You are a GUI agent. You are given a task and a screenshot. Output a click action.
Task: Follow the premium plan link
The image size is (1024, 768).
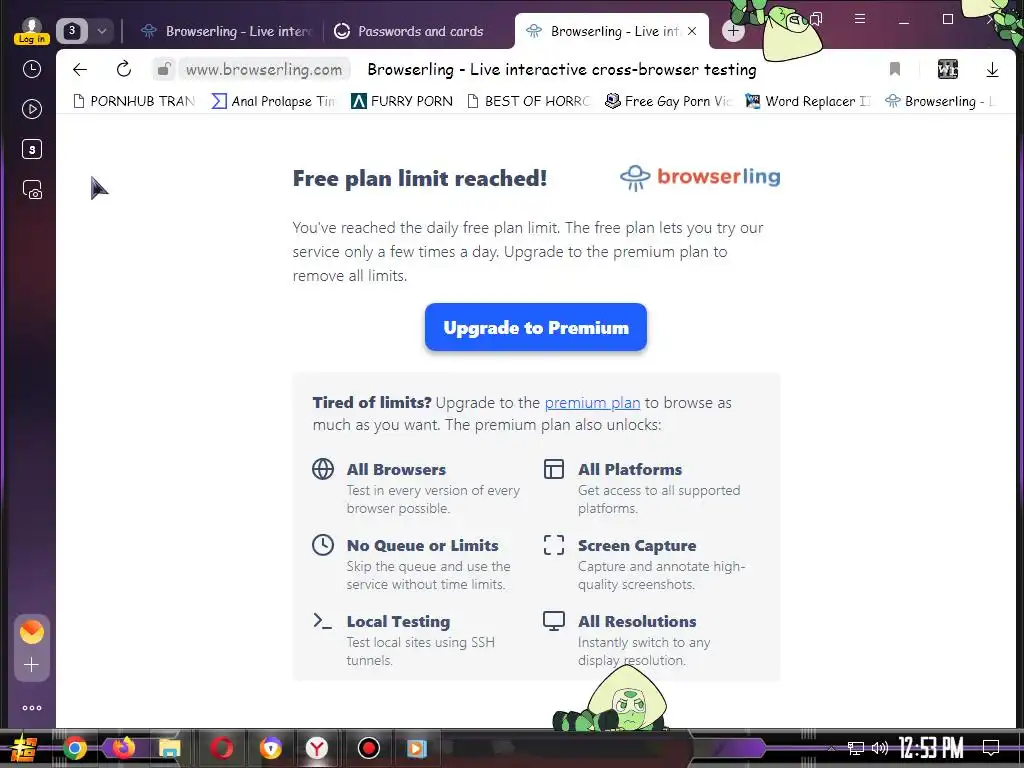[x=592, y=403]
